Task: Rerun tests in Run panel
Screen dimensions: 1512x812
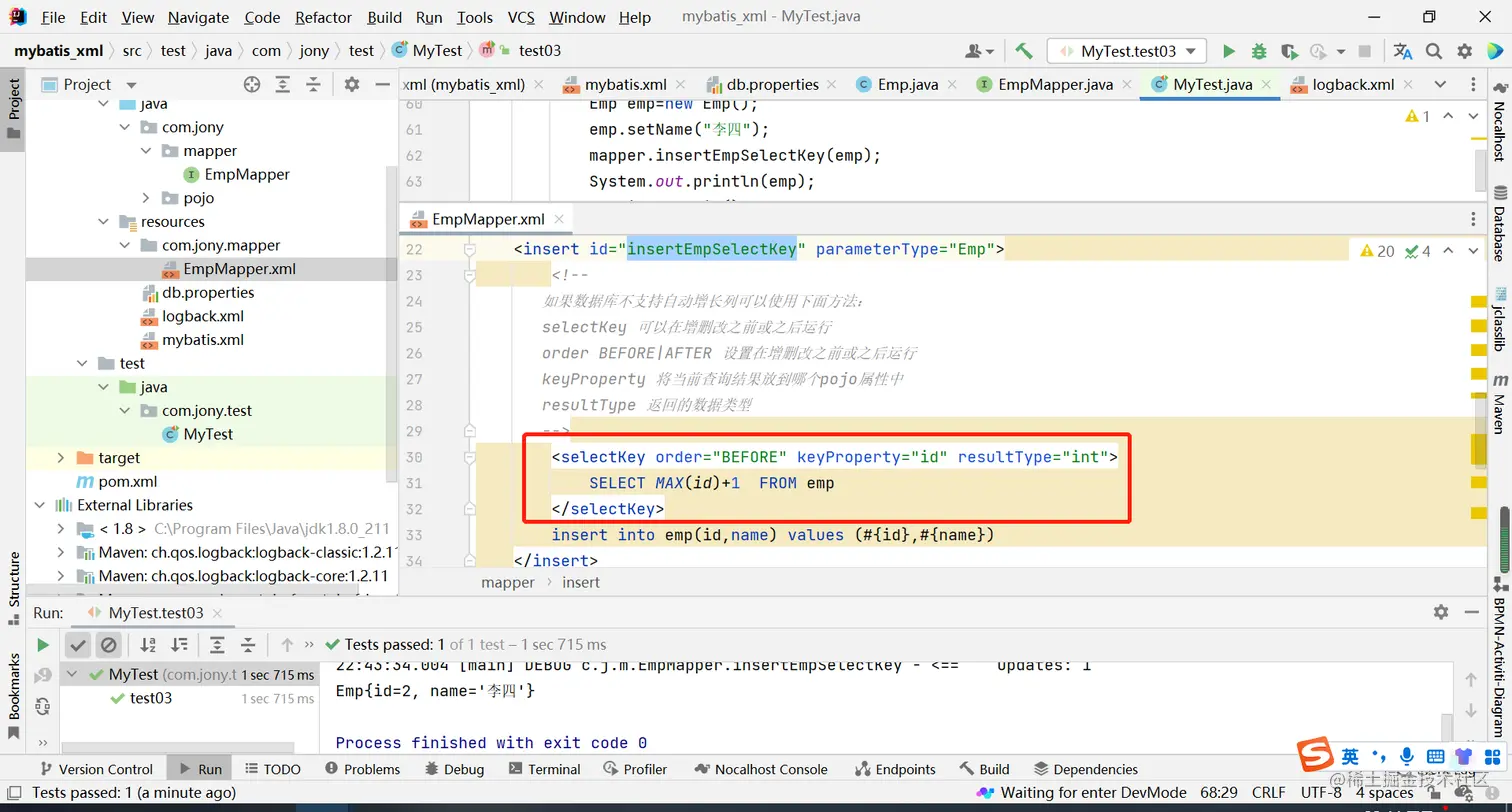Action: pos(43,645)
